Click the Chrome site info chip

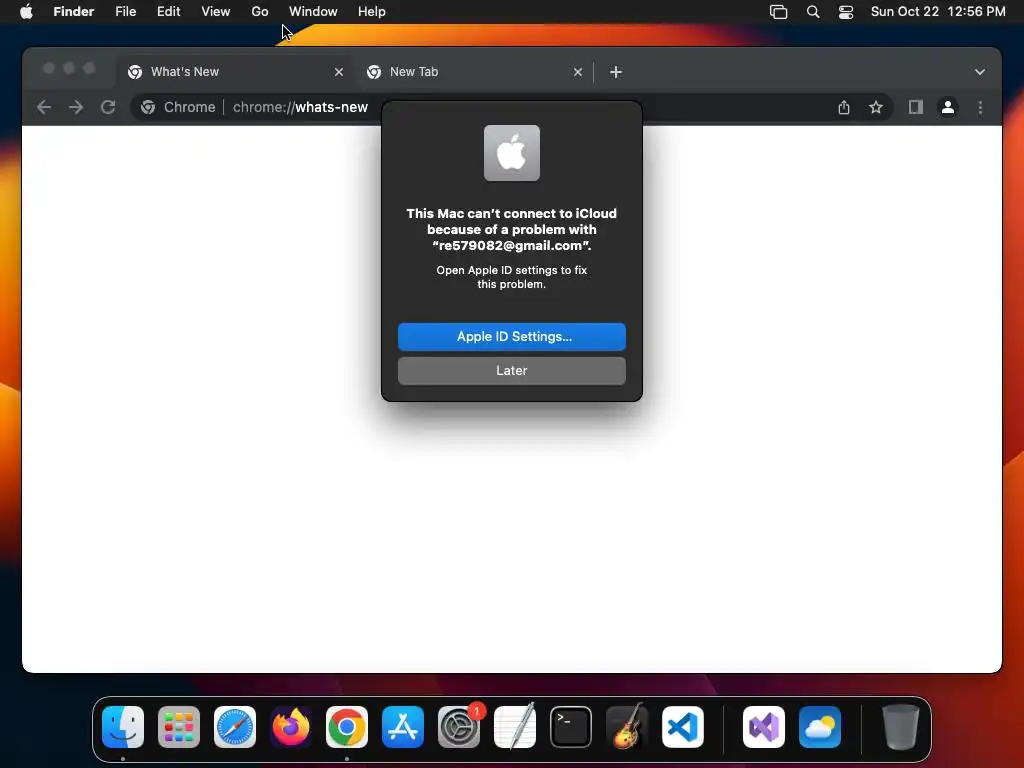coord(178,107)
